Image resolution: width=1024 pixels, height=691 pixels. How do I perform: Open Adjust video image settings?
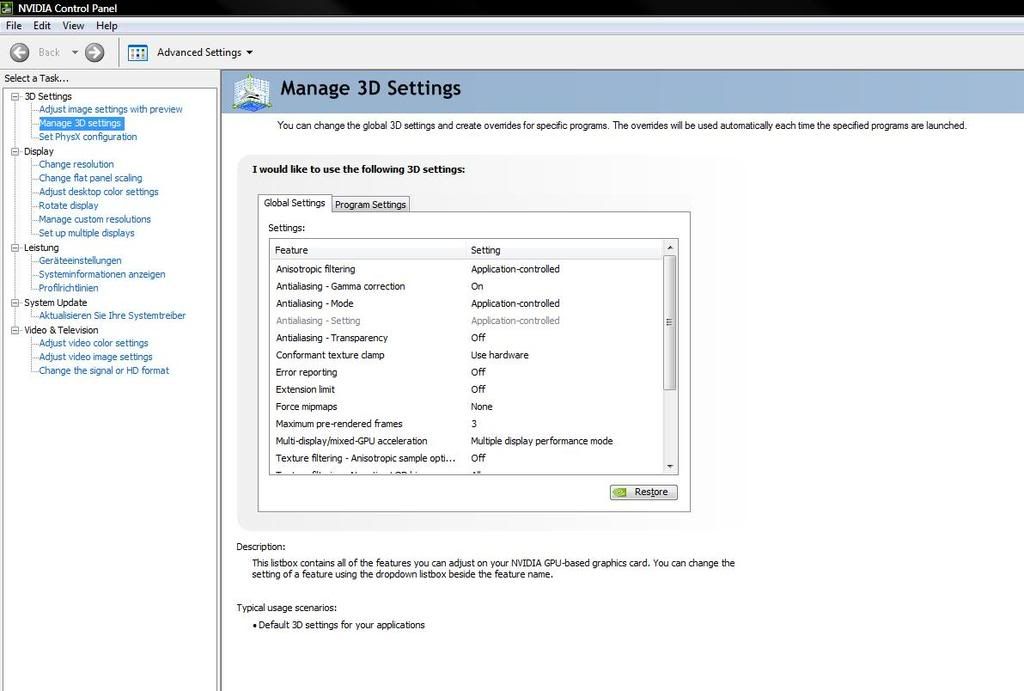coord(95,356)
